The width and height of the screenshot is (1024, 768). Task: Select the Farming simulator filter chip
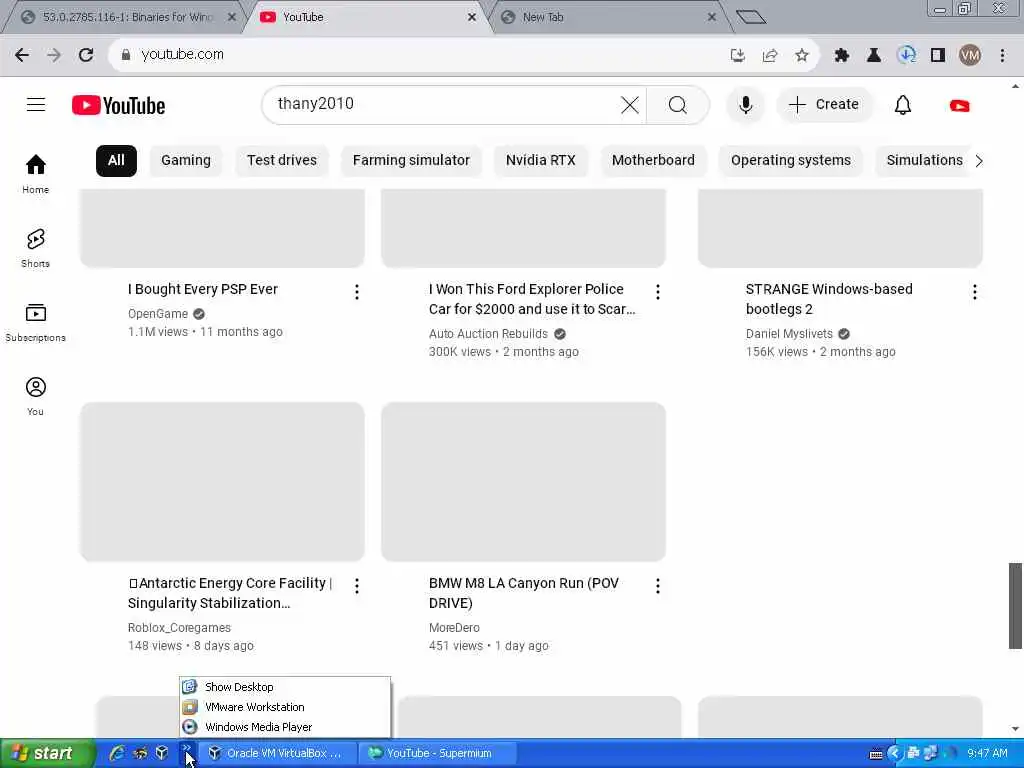[411, 161]
